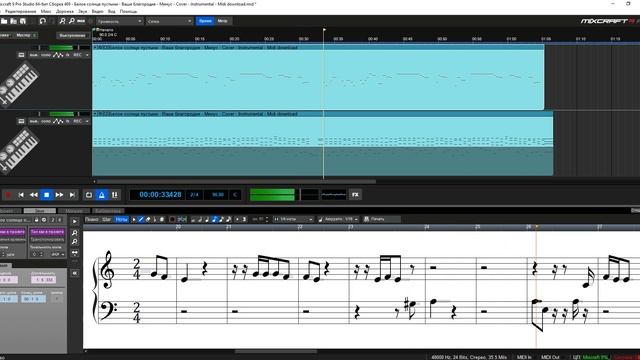The image size is (640, 360).
Task: Click the tempo time signature 2/4 field
Action: click(194, 195)
